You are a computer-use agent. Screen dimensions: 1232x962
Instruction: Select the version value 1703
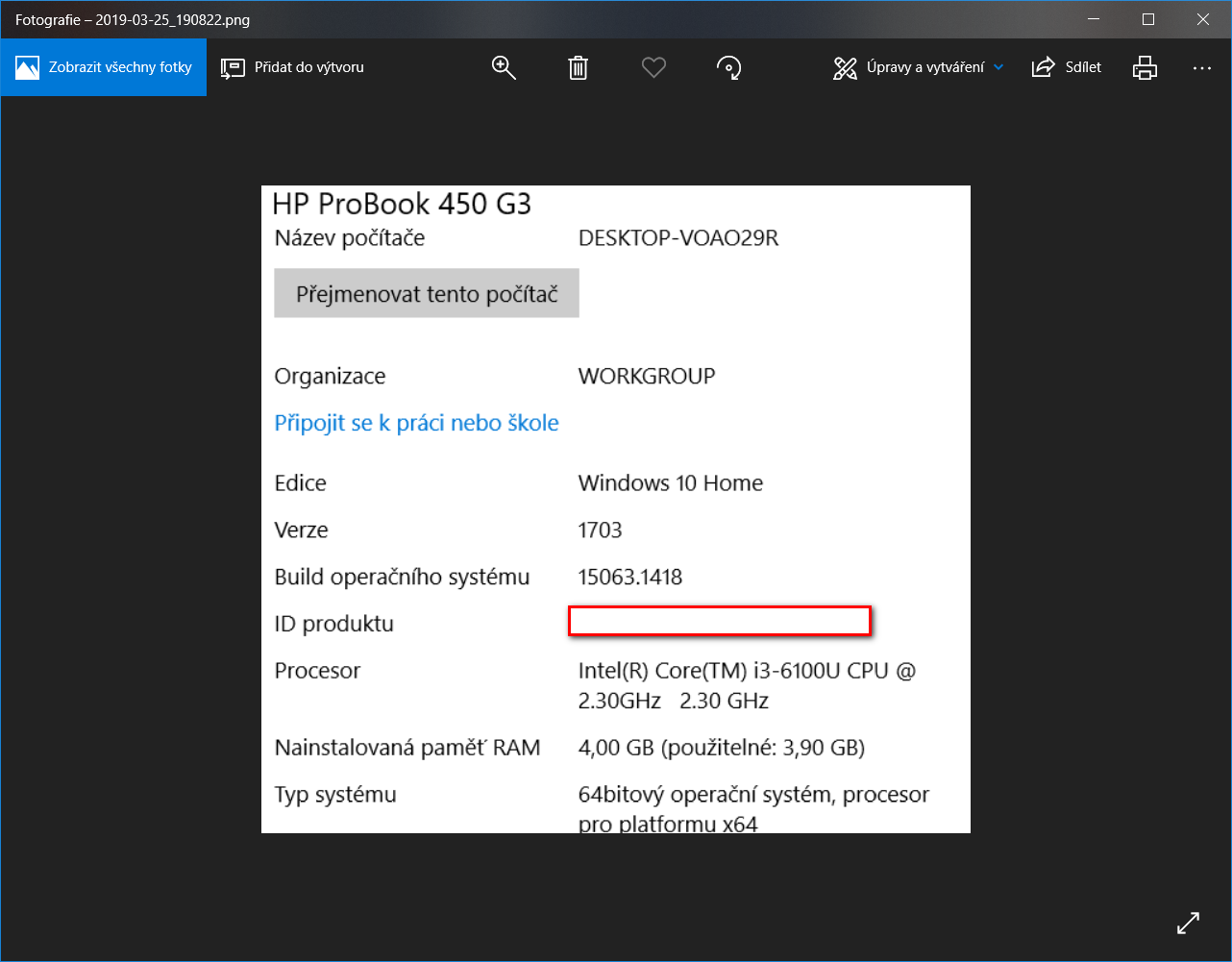point(601,530)
